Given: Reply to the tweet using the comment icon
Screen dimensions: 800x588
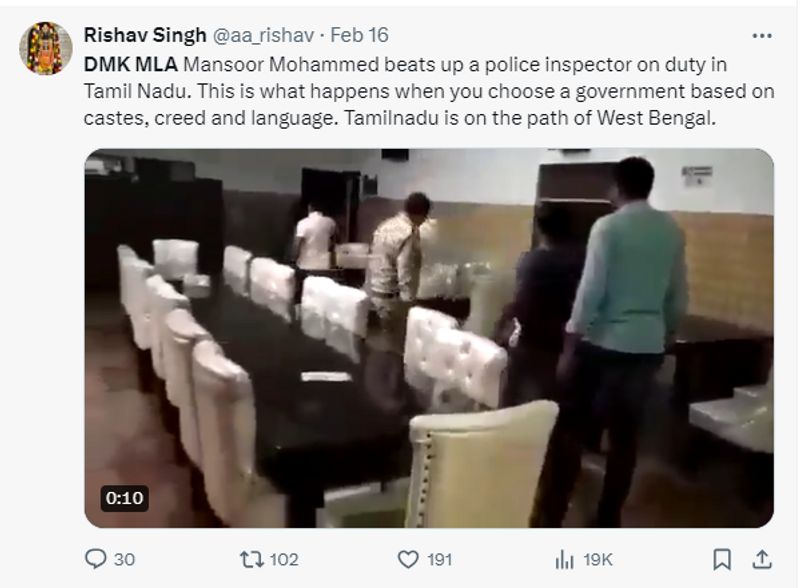Looking at the screenshot, I should [97, 559].
